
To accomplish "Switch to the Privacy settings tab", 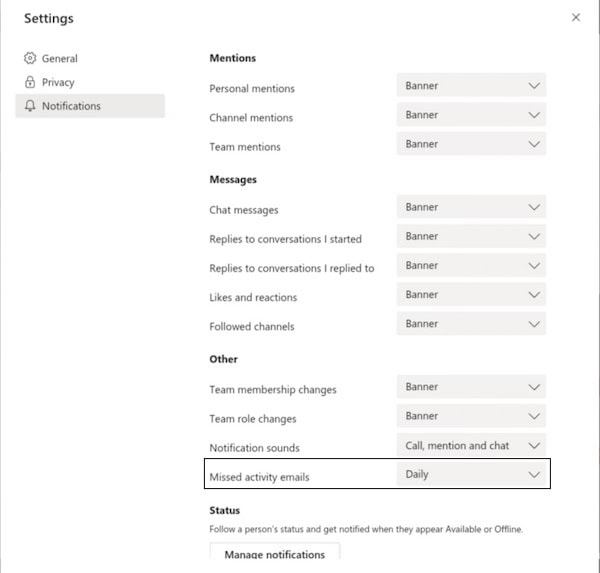I will 58,83.
